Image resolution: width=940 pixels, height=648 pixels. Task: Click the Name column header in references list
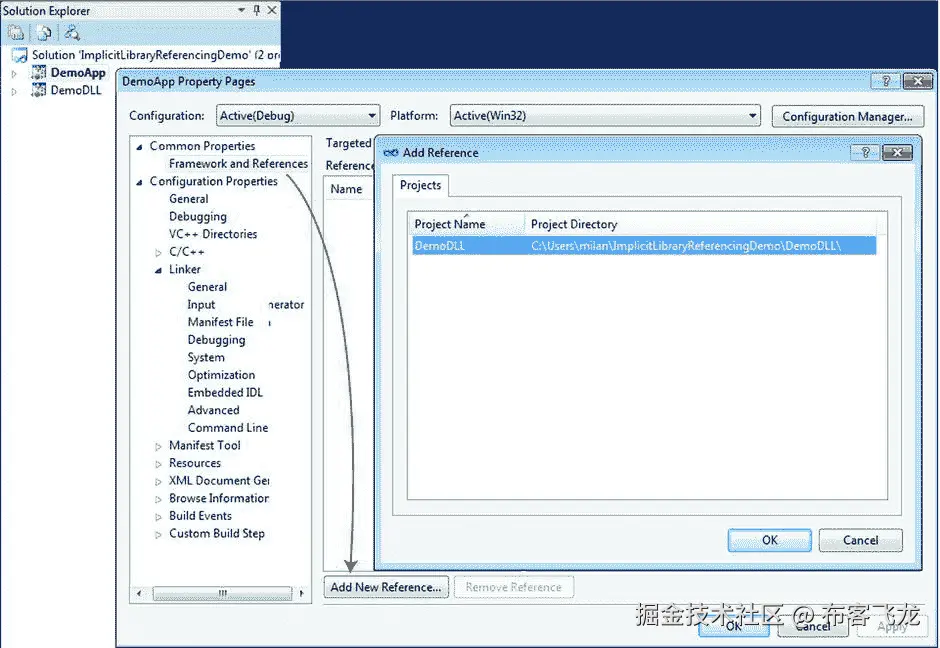tap(347, 189)
